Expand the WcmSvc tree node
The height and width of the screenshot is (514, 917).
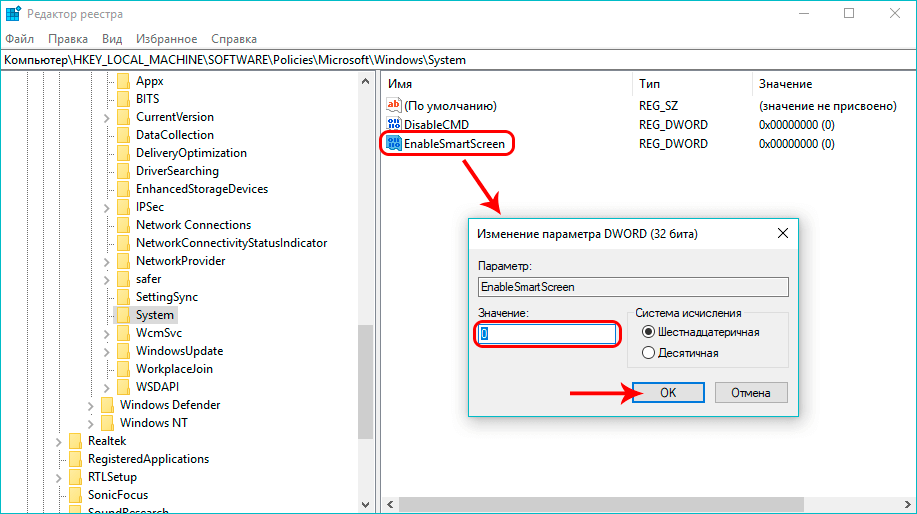pos(106,334)
